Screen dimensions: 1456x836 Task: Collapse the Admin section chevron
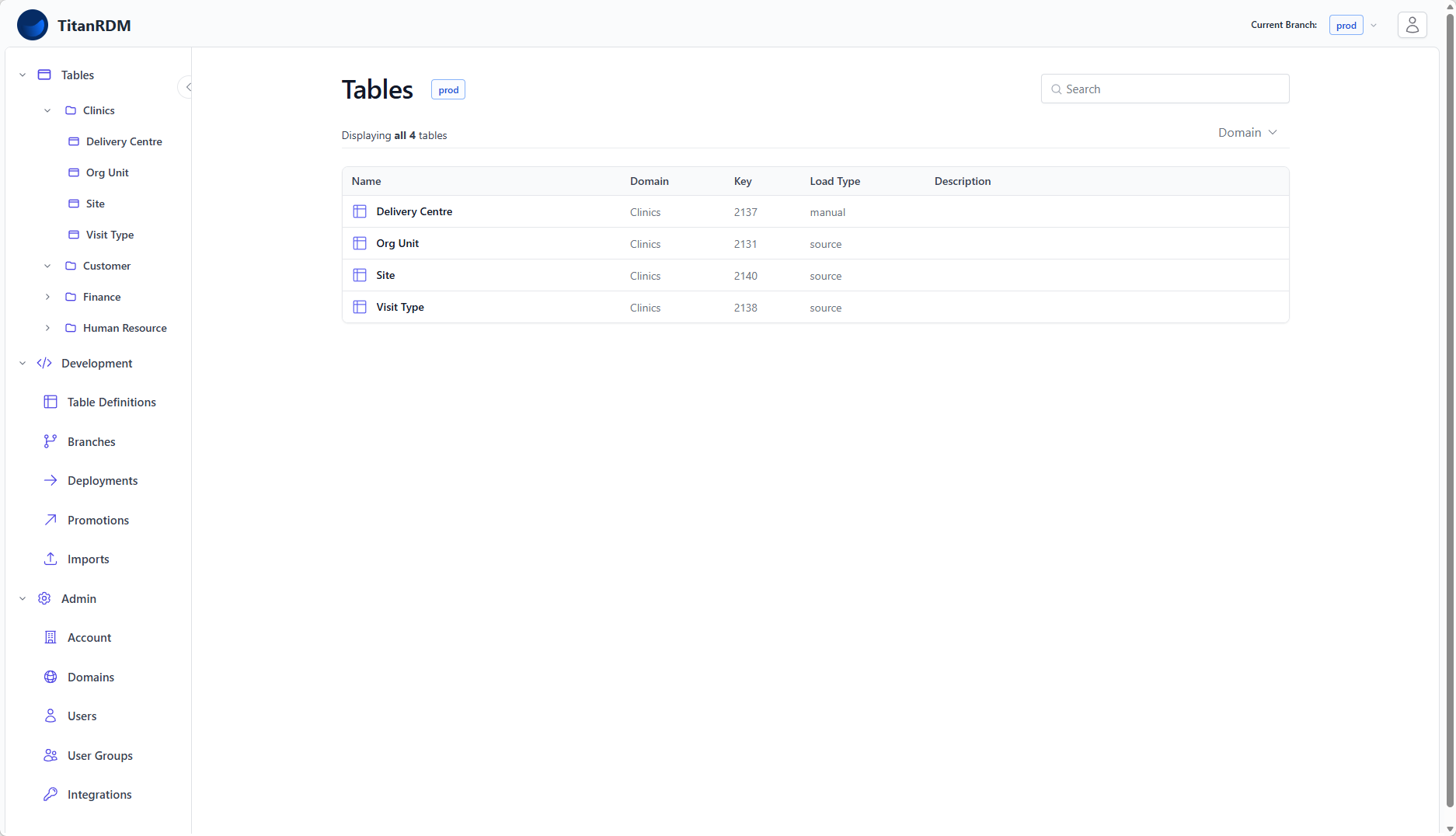coord(23,598)
